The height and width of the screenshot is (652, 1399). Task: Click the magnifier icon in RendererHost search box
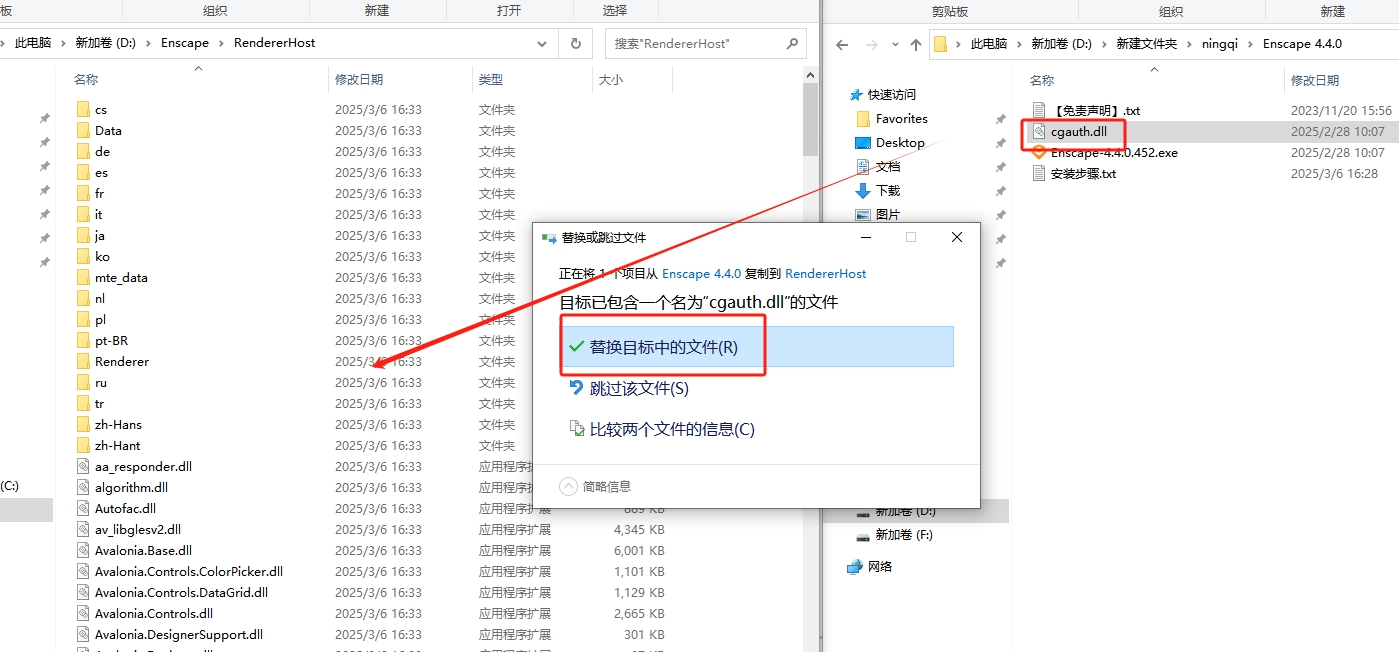792,43
